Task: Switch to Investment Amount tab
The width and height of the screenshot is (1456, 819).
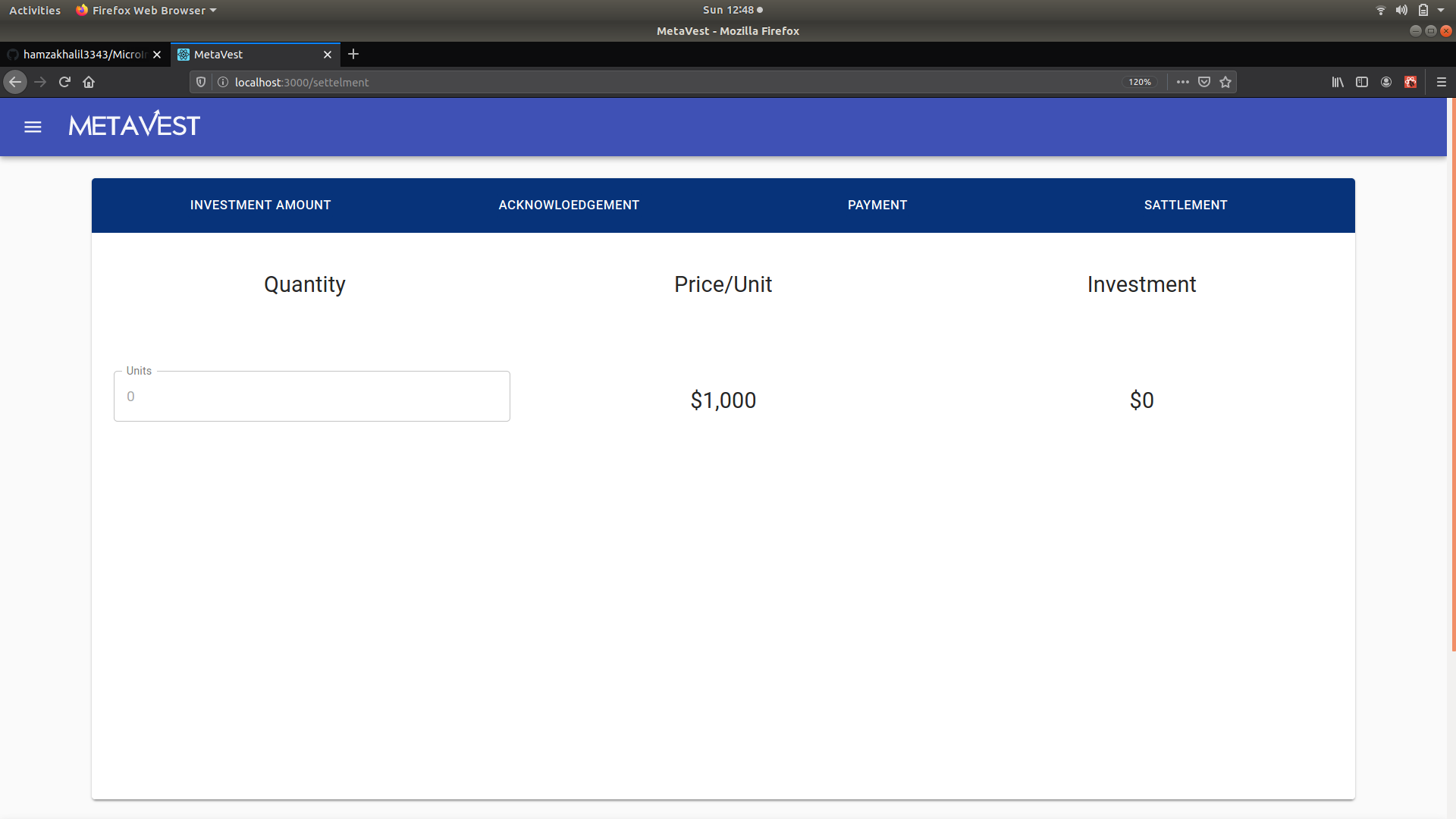Action: (260, 205)
